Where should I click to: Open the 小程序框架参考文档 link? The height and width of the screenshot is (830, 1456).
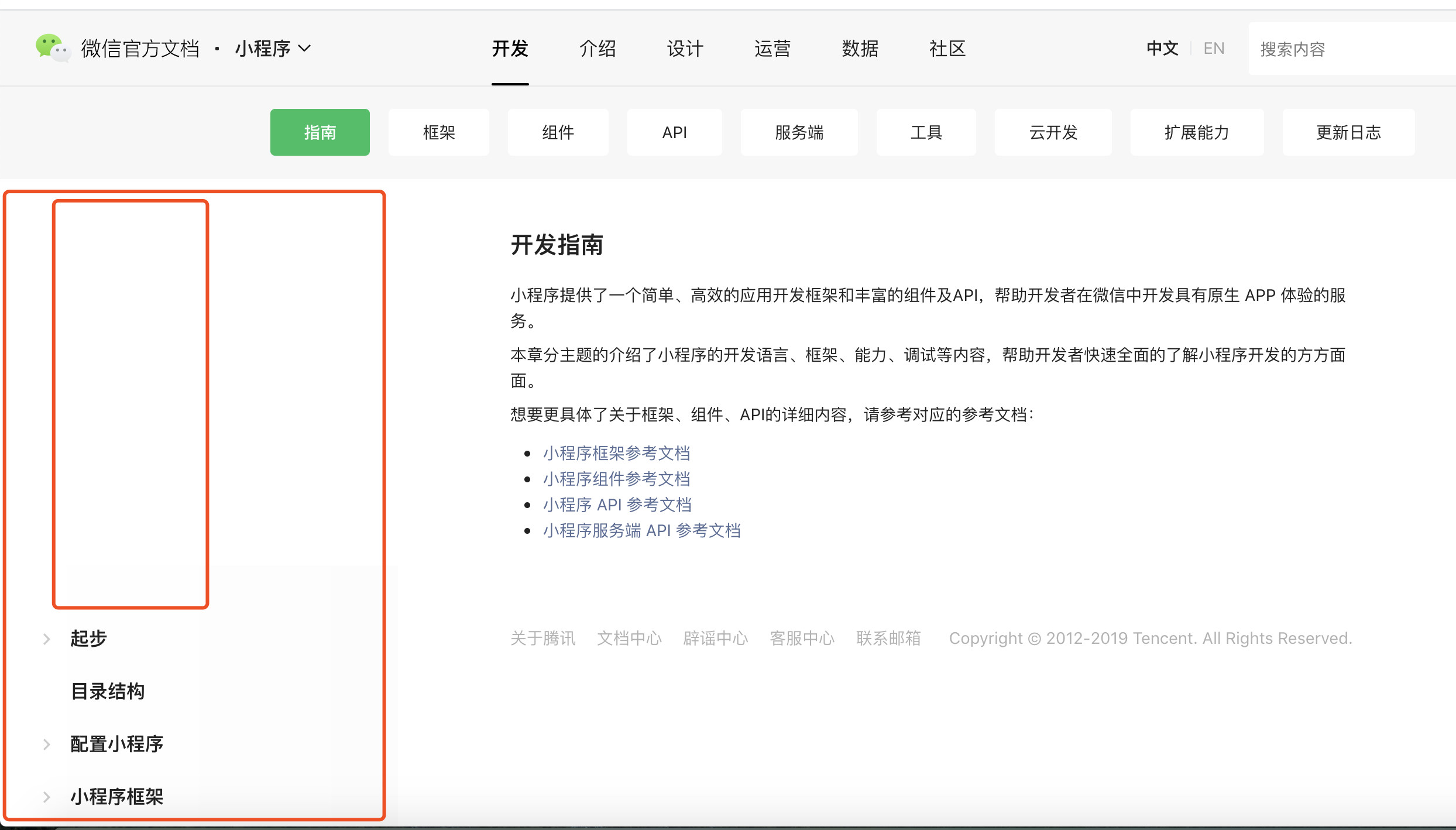coord(616,453)
